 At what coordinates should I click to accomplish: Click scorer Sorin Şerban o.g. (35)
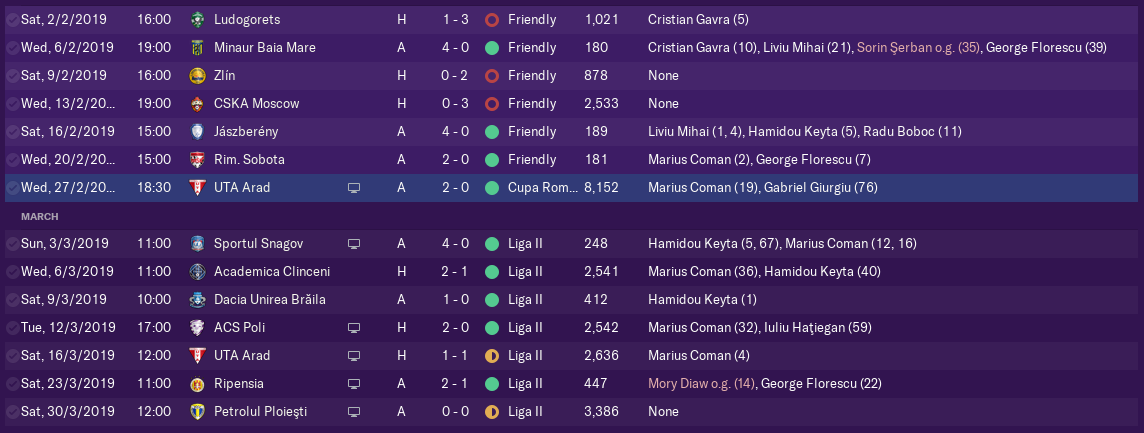pyautogui.click(x=918, y=47)
